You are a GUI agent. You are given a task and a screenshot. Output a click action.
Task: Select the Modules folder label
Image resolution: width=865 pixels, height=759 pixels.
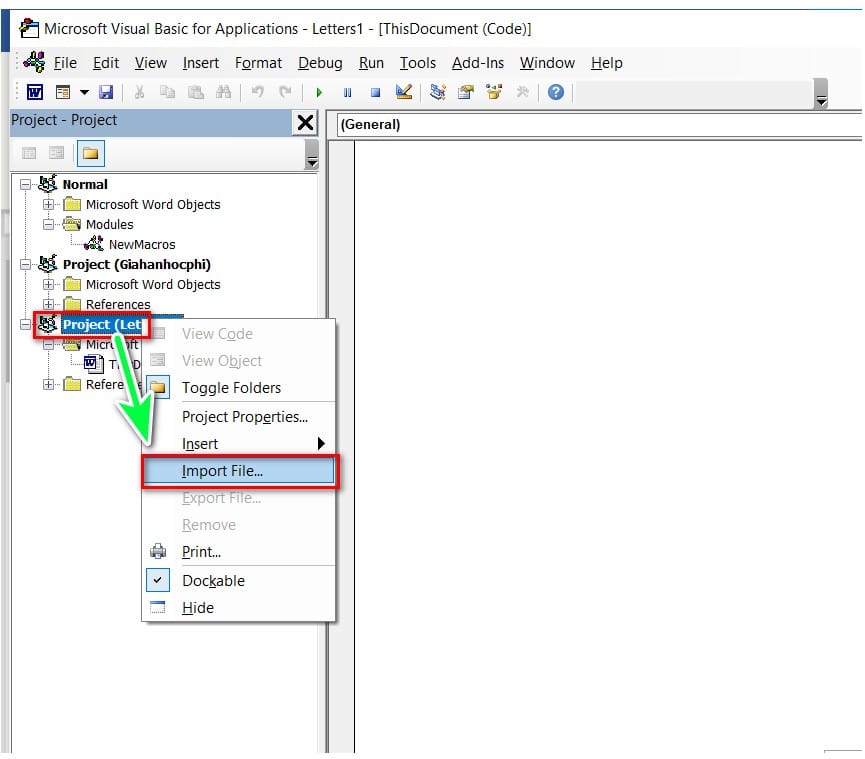(109, 225)
